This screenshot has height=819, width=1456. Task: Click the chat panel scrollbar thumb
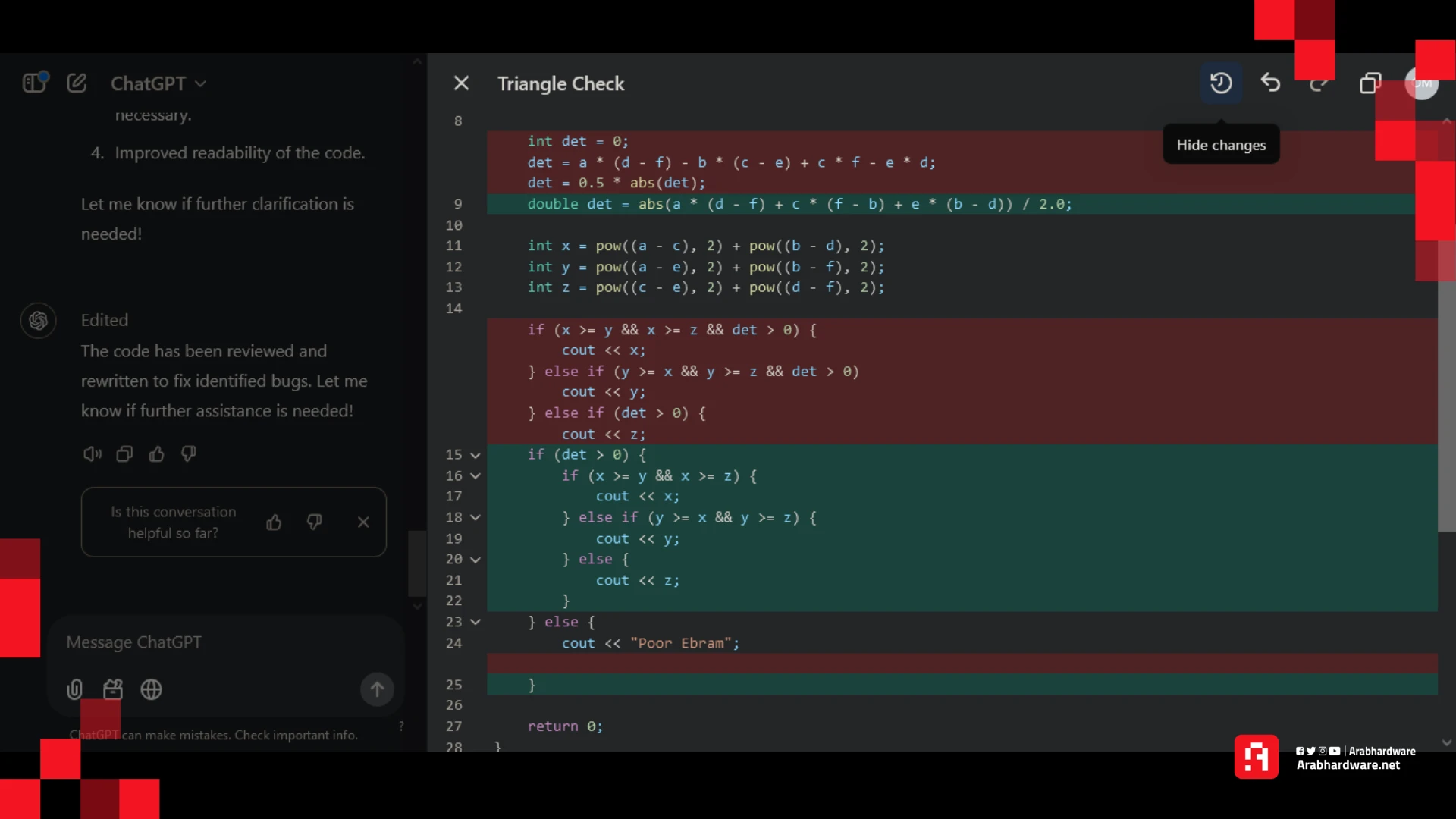[417, 563]
